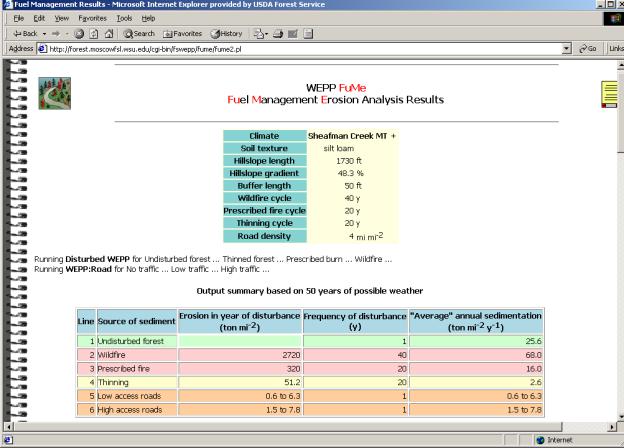Screen dimensions: 624x448
Task: Click the Edit page toolbar icon
Action: pos(293,34)
